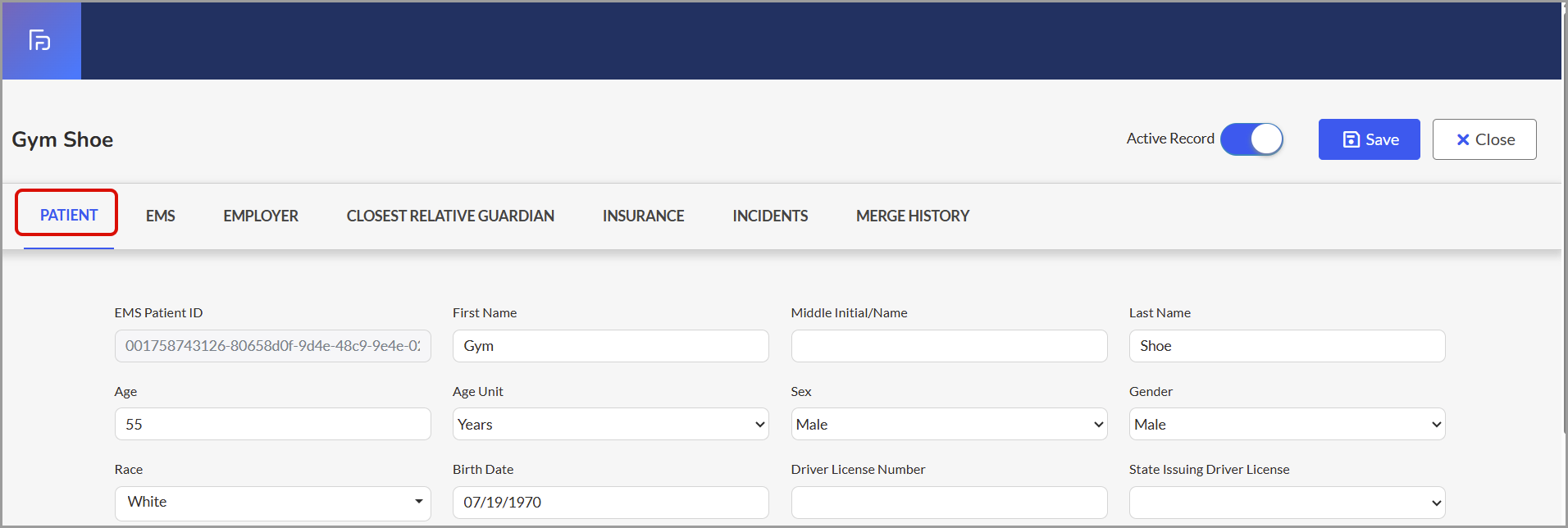
Task: Click the Last Name field containing Shoe
Action: click(x=1287, y=346)
